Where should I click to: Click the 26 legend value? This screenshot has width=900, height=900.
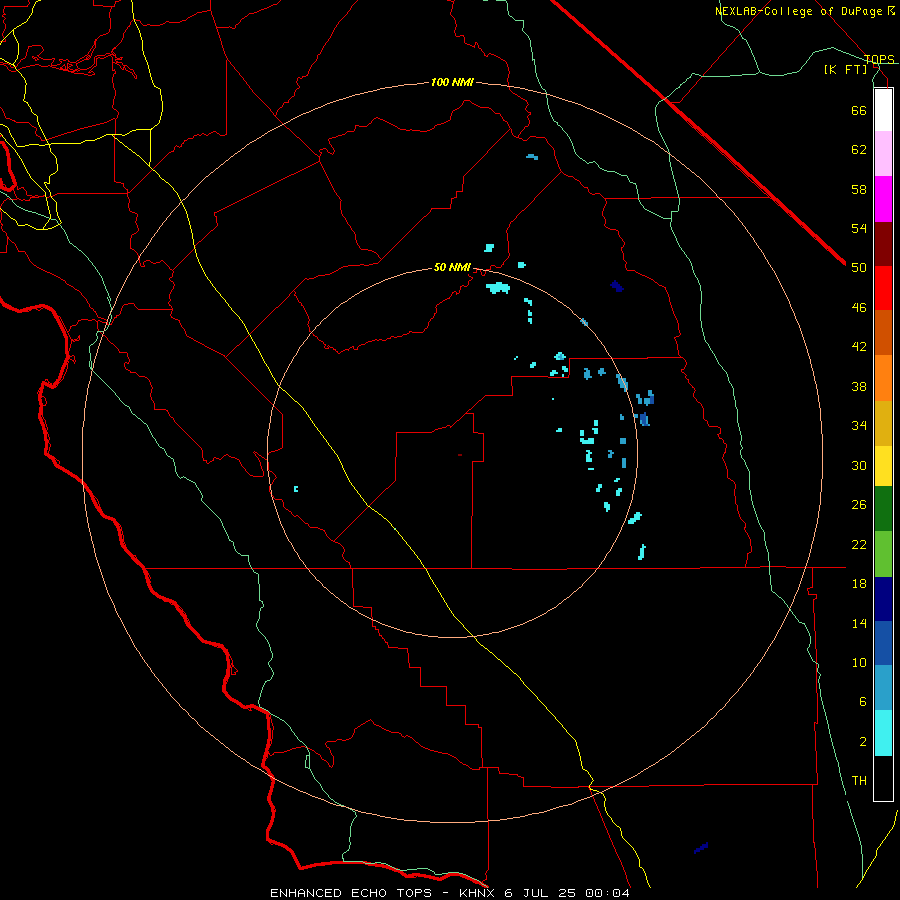[x=859, y=505]
